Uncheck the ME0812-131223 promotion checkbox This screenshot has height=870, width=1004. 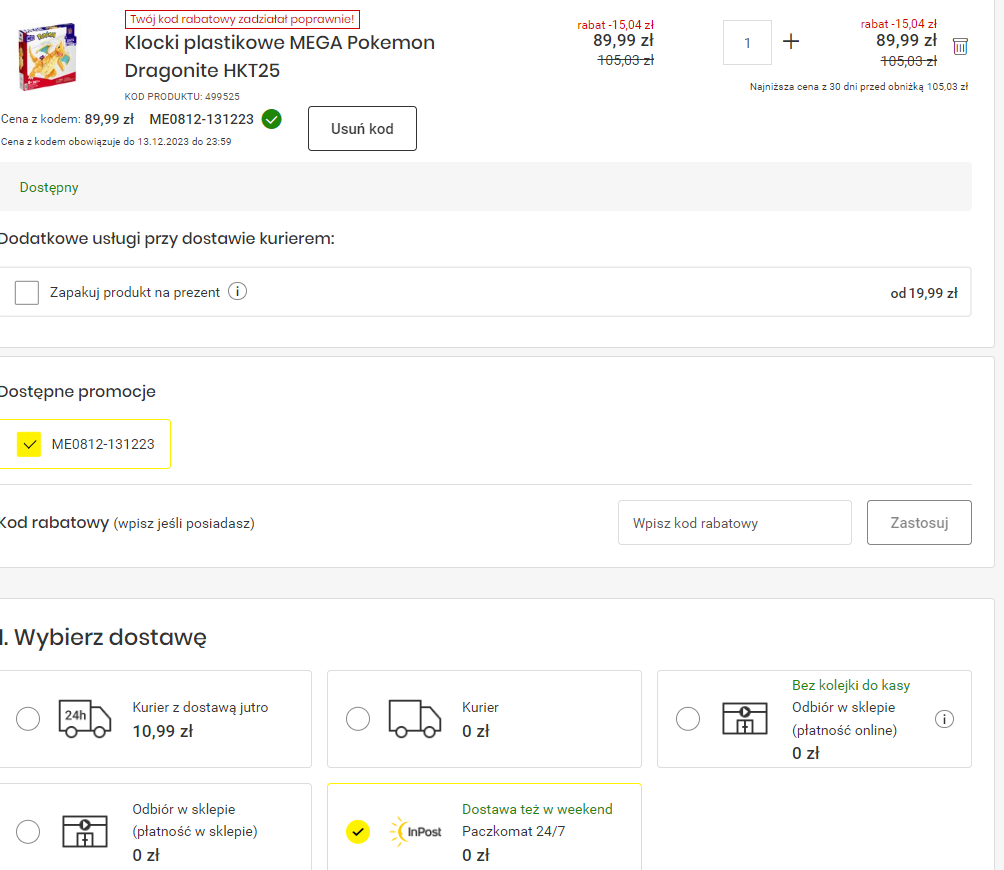tap(29, 444)
